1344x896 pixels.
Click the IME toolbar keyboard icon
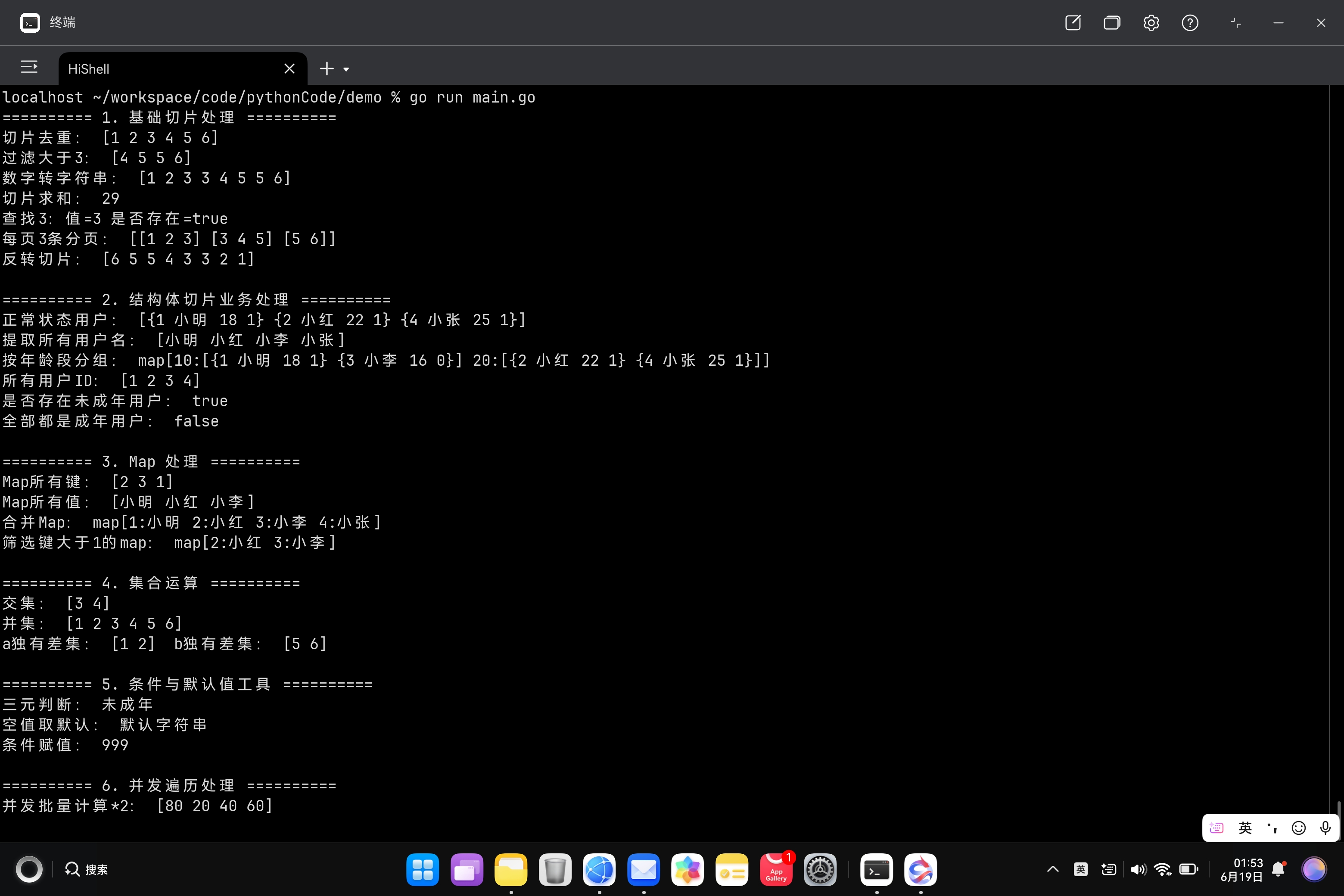coord(1216,828)
